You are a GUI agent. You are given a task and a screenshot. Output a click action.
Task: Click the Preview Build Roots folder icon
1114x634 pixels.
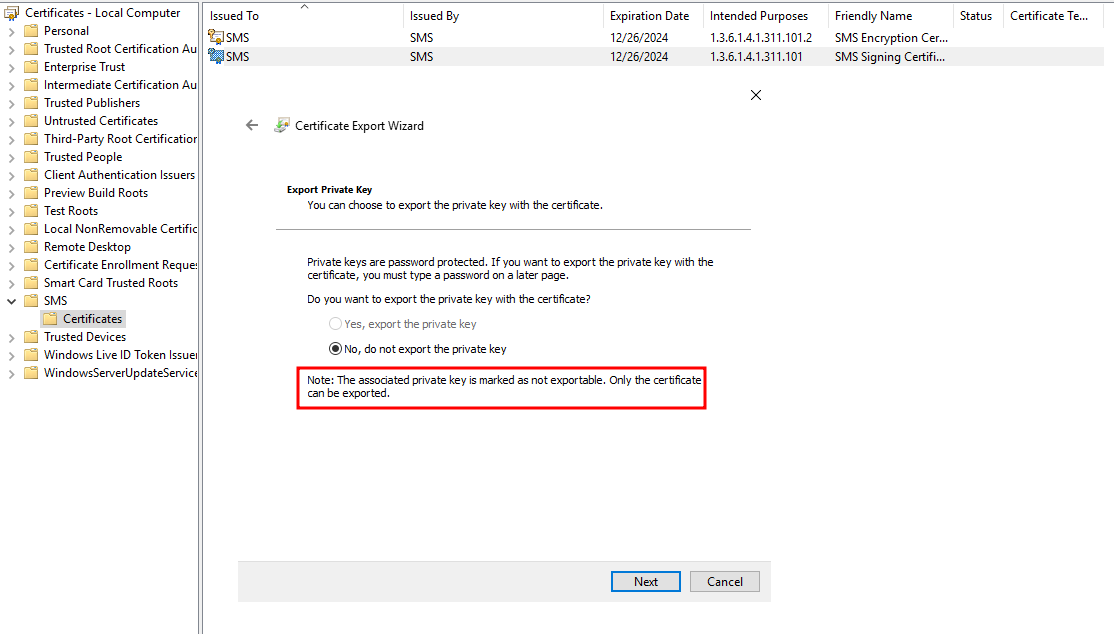(x=31, y=193)
